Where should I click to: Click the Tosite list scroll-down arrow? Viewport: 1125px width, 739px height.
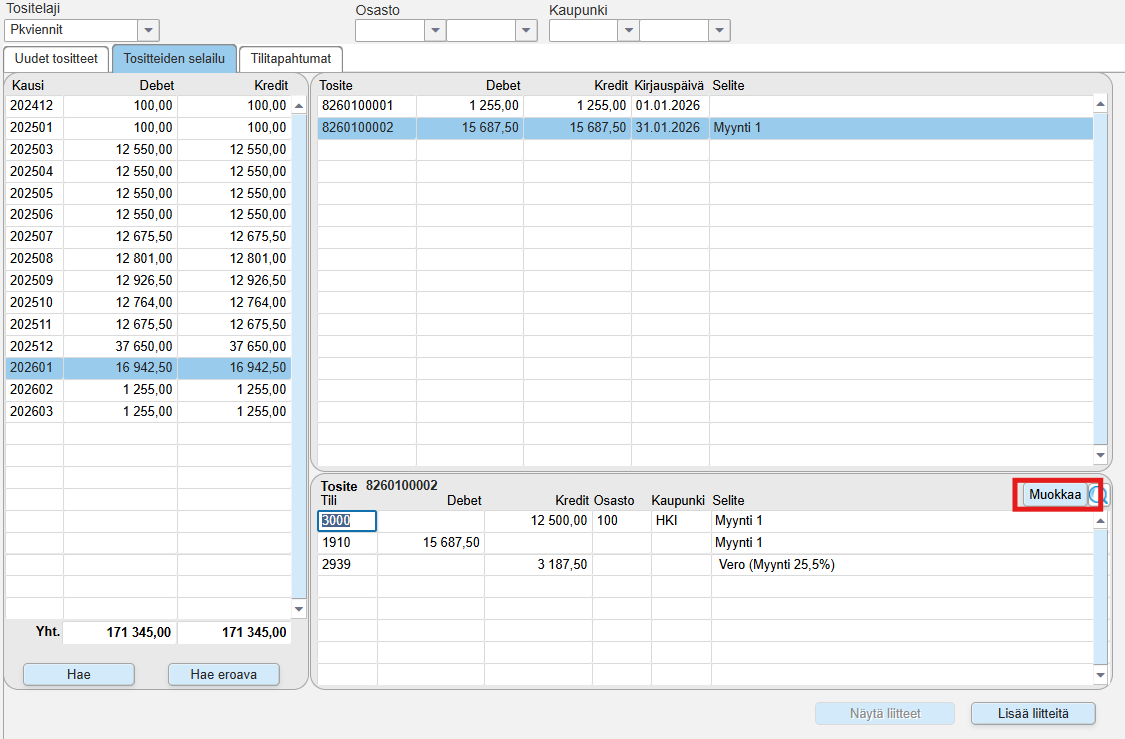click(x=1101, y=455)
